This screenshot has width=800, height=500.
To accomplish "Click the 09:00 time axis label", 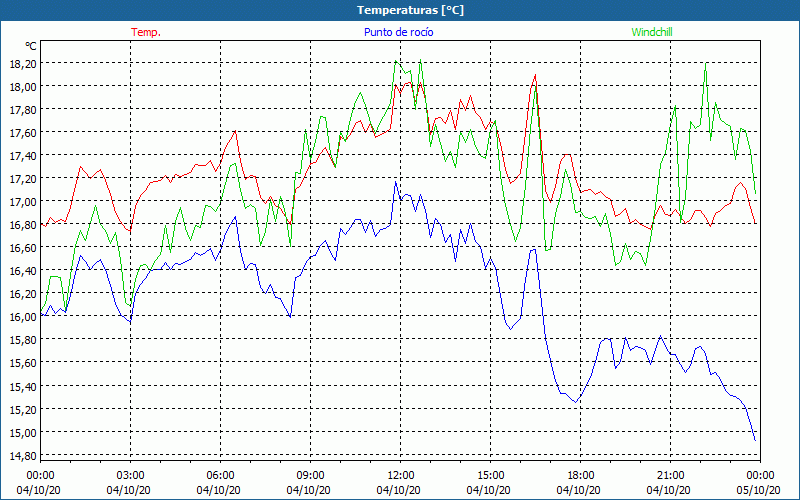I will 310,475.
